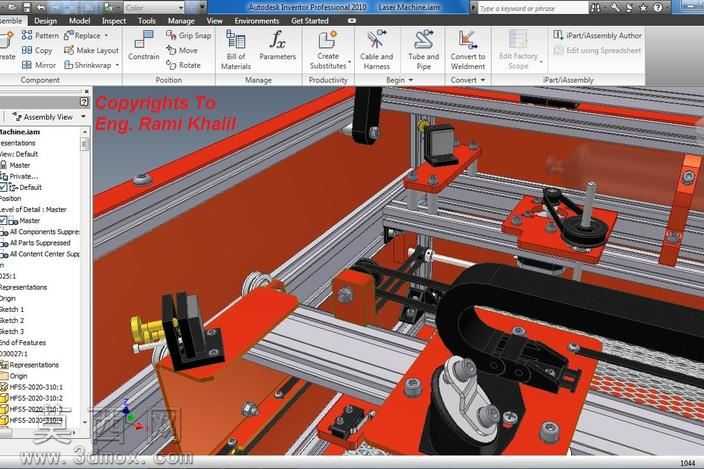
Task: Expand the Begin panel dropdown
Action: coord(411,80)
